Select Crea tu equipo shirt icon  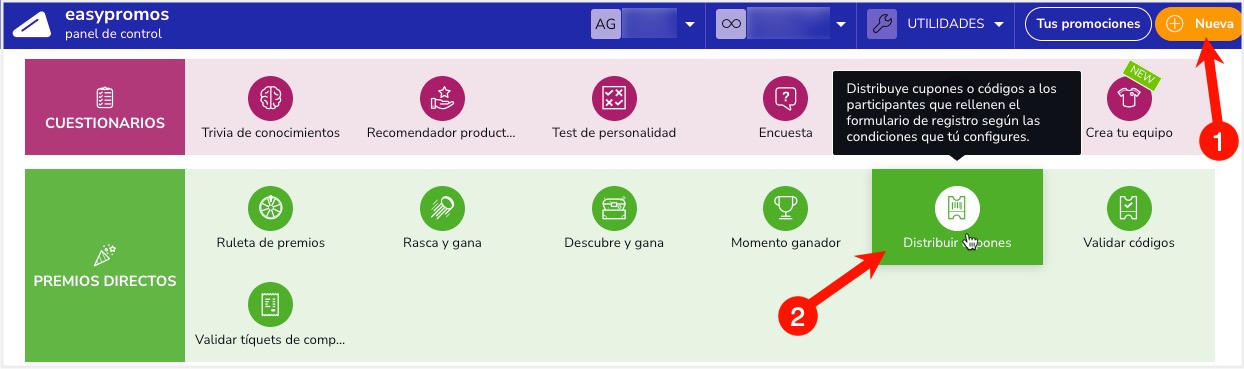pyautogui.click(x=1128, y=98)
